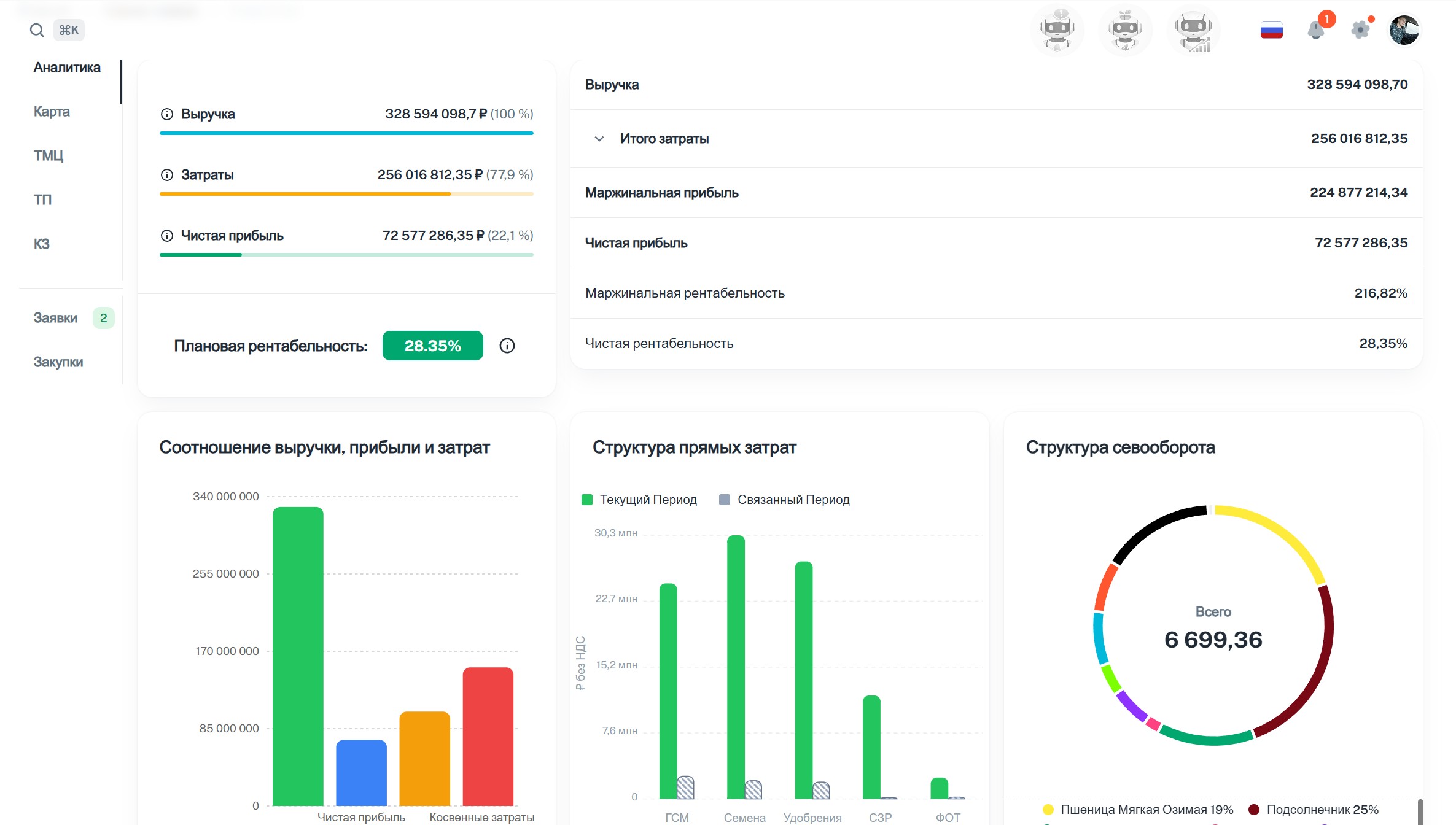Click info icon beside Плановая рентабельность
Image resolution: width=1456 pixels, height=825 pixels.
click(507, 346)
